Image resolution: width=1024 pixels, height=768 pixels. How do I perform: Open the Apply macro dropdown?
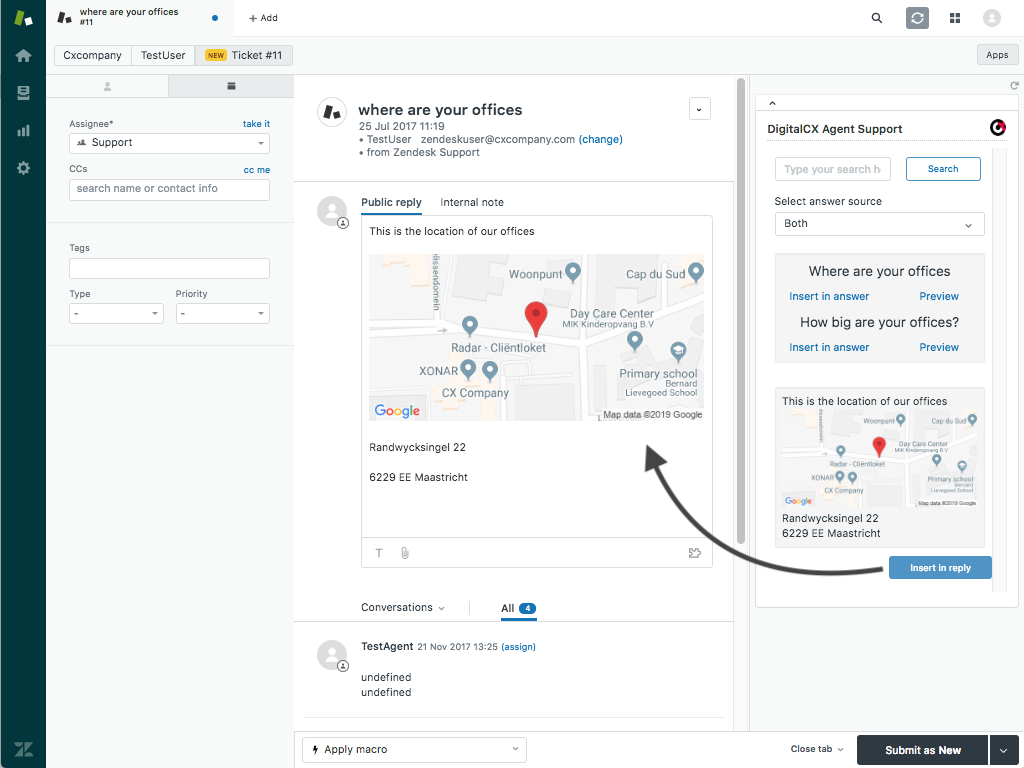click(x=414, y=749)
